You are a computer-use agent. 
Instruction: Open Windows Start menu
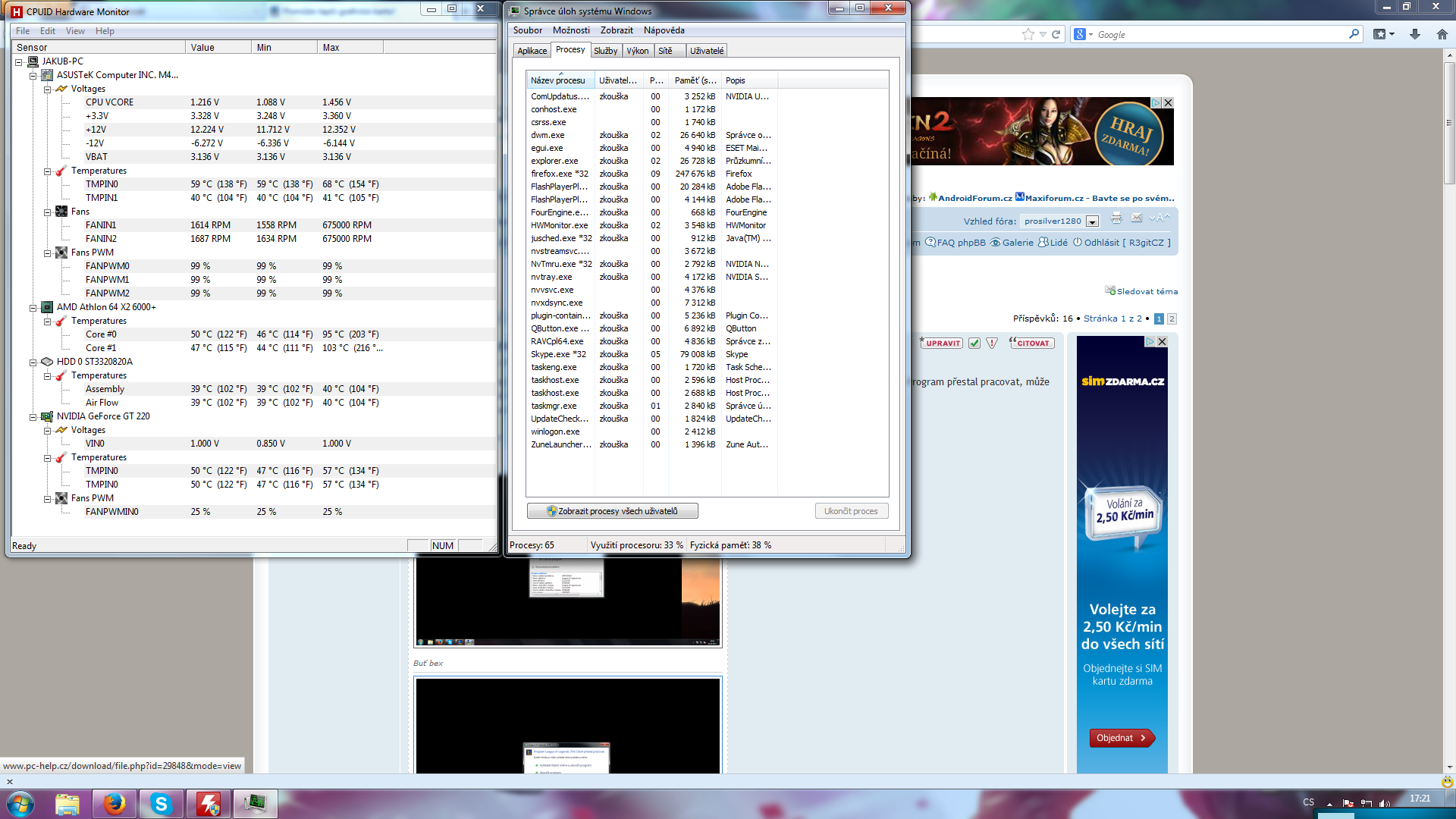click(x=20, y=804)
